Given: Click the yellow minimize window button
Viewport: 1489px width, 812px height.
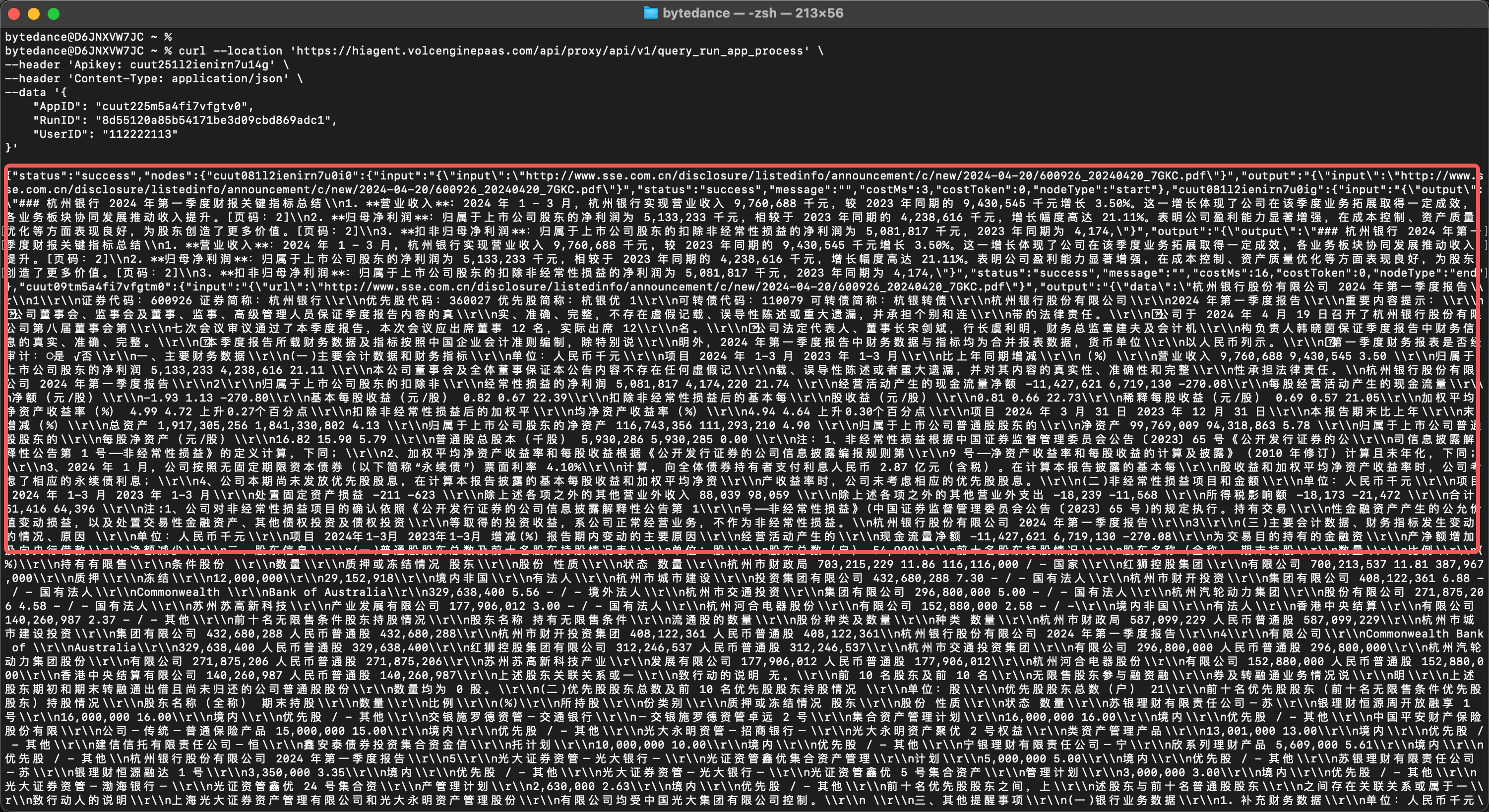Looking at the screenshot, I should pyautogui.click(x=34, y=14).
